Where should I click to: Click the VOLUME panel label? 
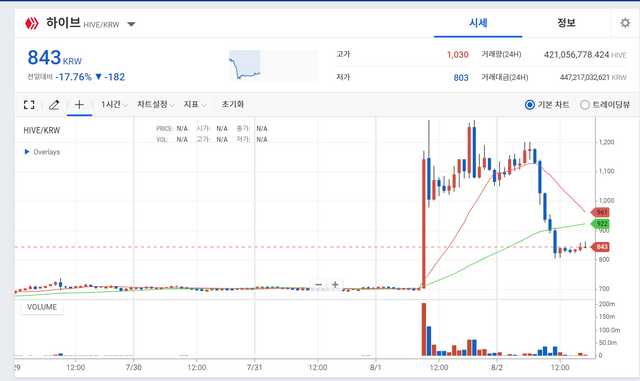tap(42, 307)
